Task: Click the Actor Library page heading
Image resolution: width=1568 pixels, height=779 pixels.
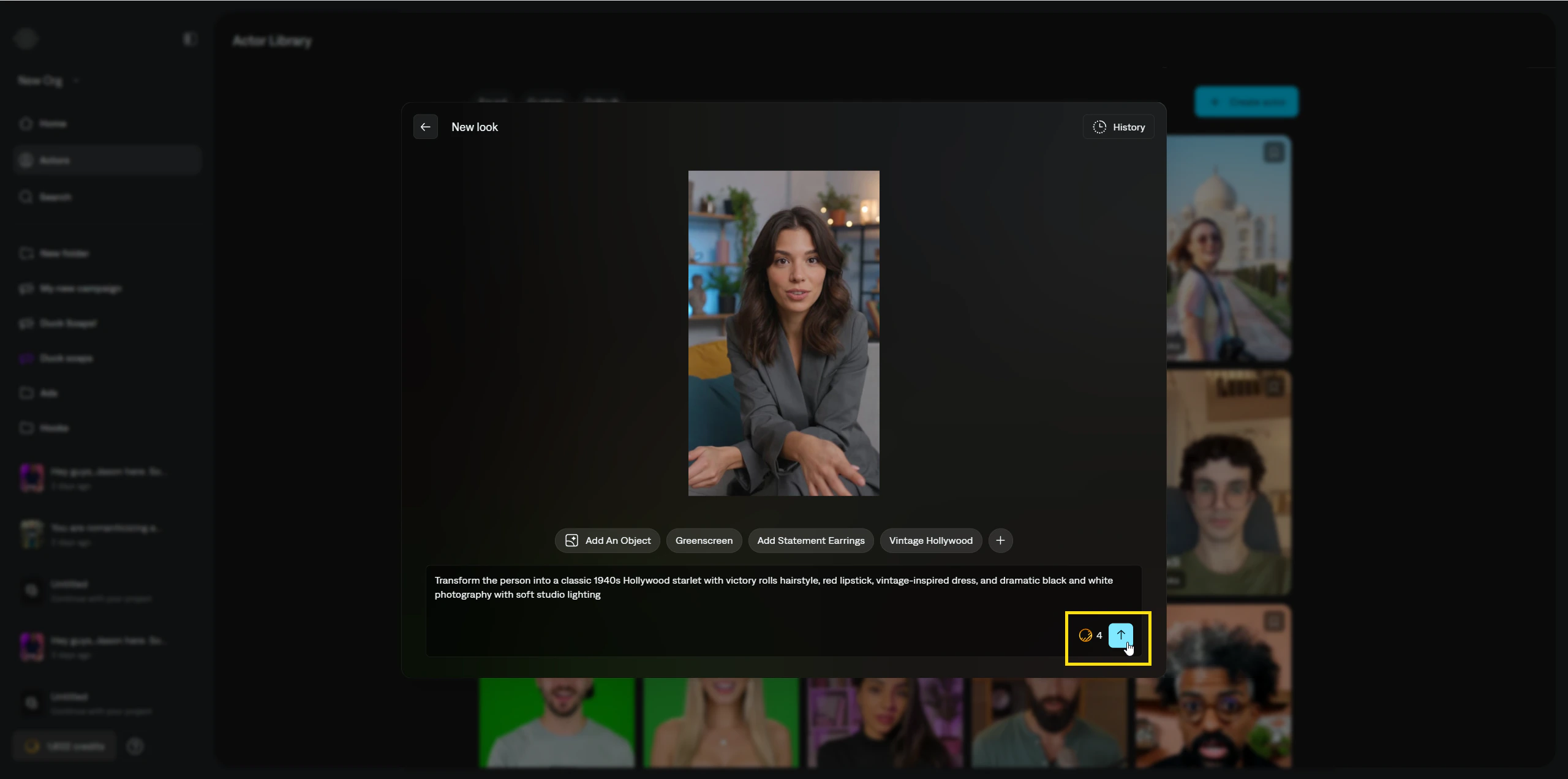Action: [x=272, y=40]
